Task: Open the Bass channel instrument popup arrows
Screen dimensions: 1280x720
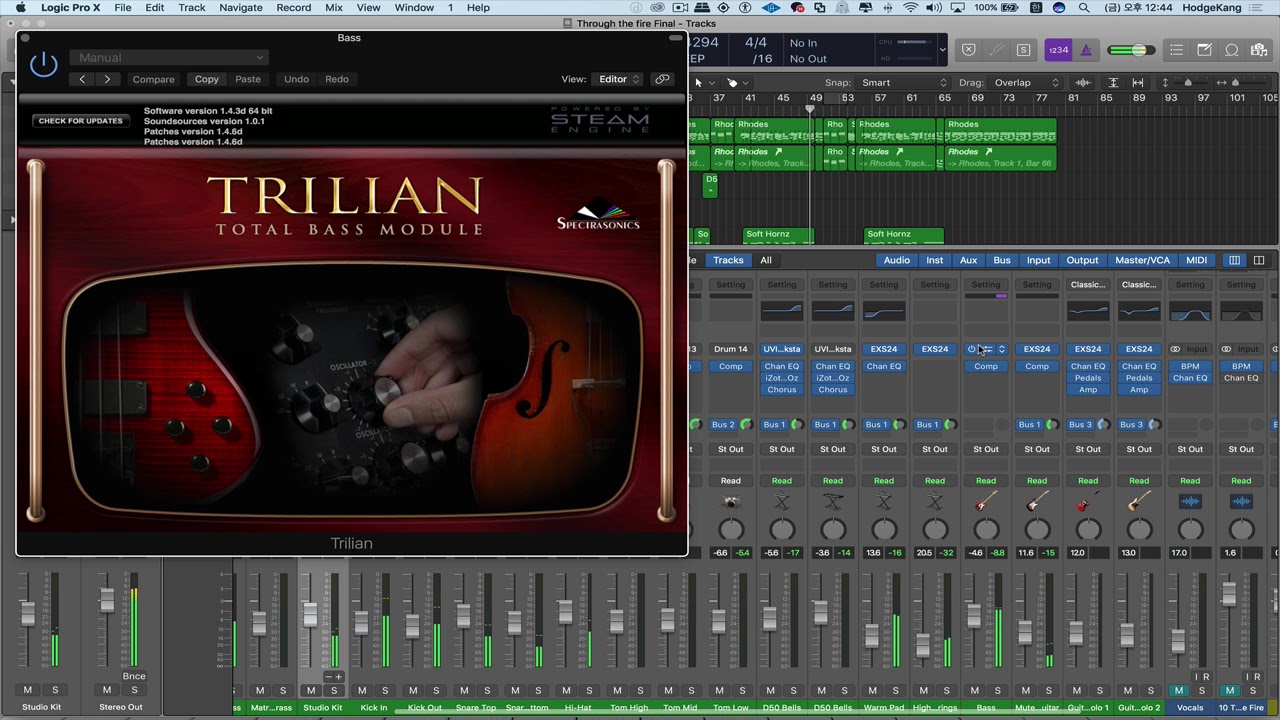Action: coord(1001,349)
